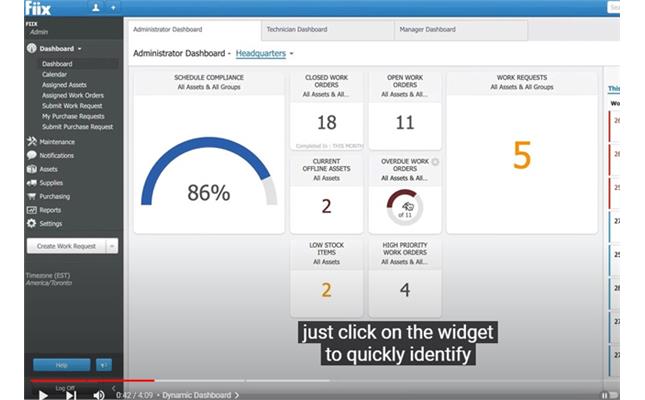Click the Reports chart icon
645x400 pixels.
pos(32,210)
